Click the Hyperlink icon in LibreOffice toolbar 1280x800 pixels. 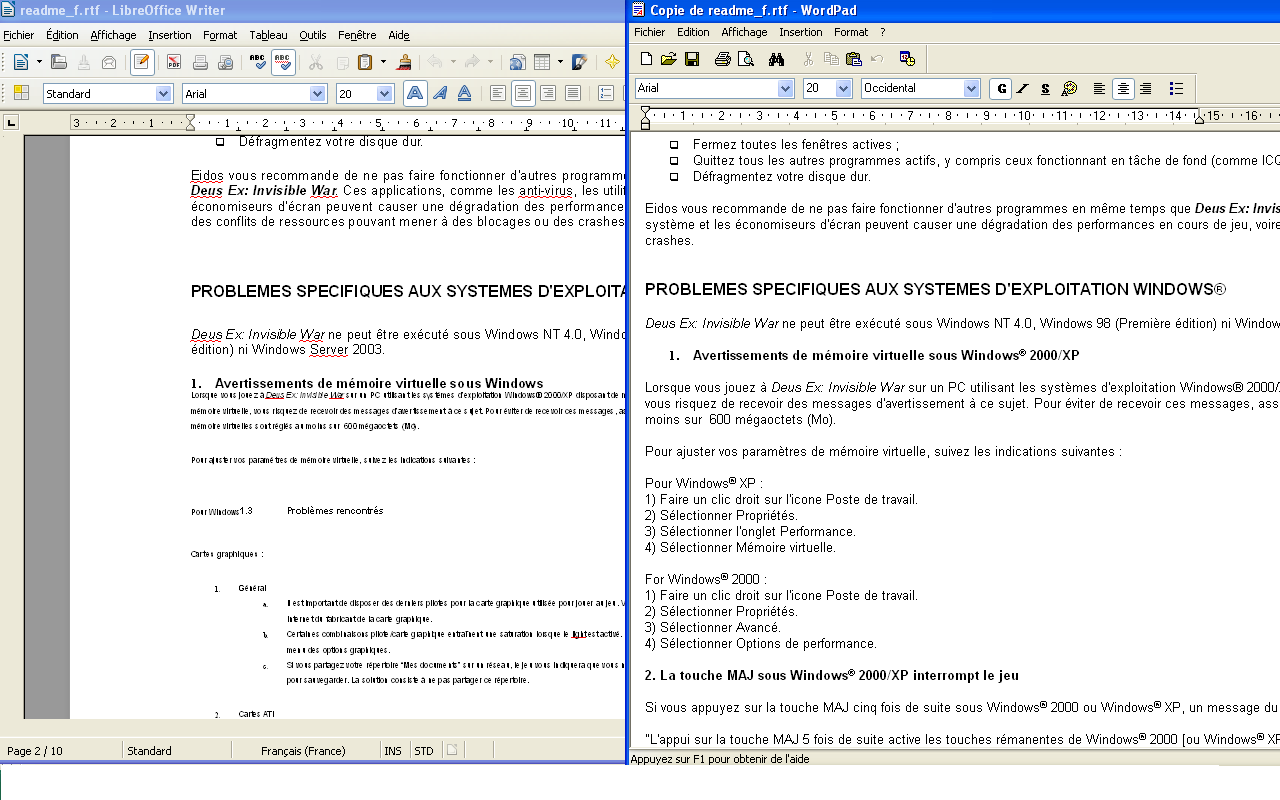click(517, 62)
